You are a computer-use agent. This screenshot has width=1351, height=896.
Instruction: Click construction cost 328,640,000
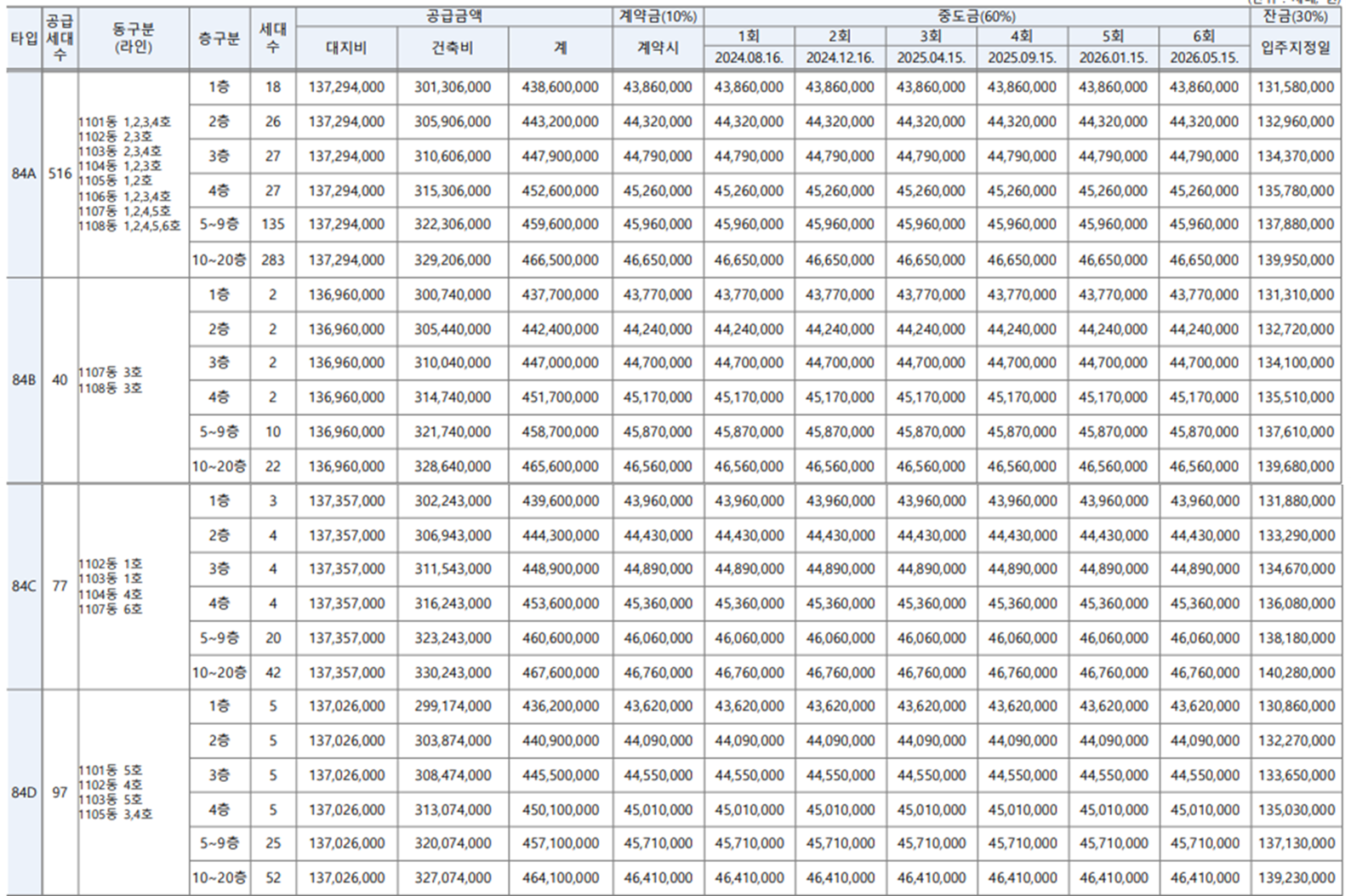tap(453, 467)
